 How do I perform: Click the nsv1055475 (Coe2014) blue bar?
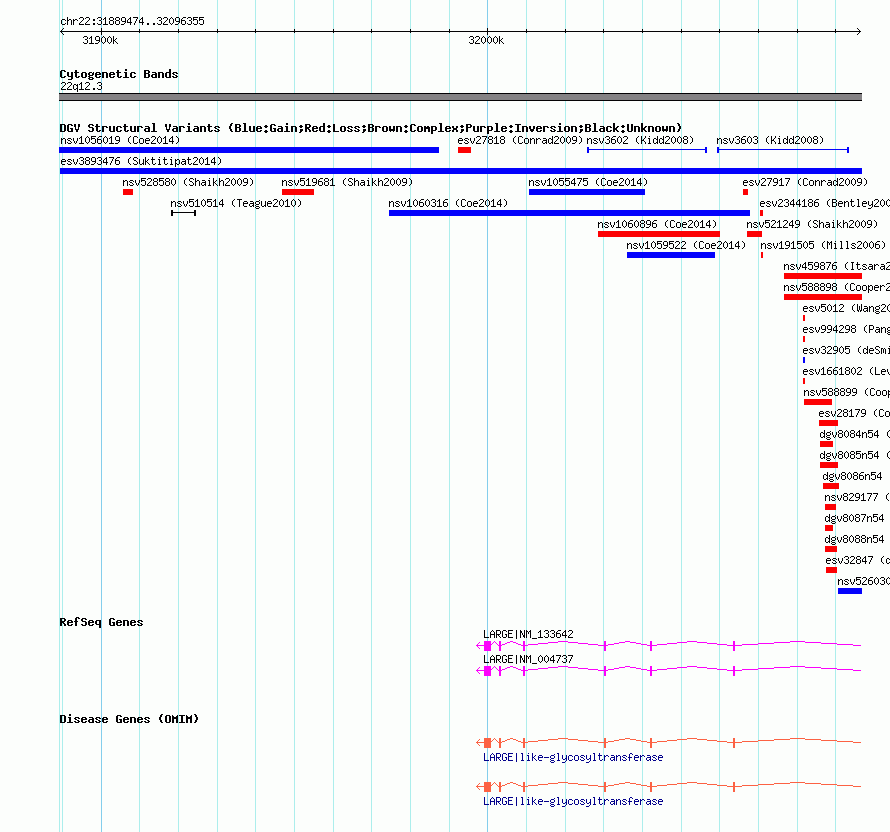[587, 192]
